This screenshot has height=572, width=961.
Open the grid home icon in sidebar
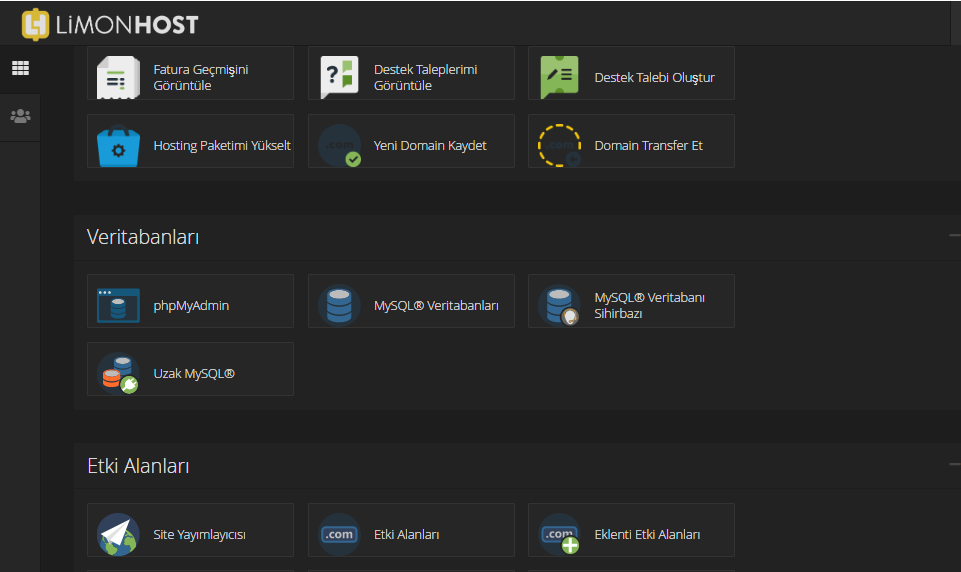pos(20,68)
